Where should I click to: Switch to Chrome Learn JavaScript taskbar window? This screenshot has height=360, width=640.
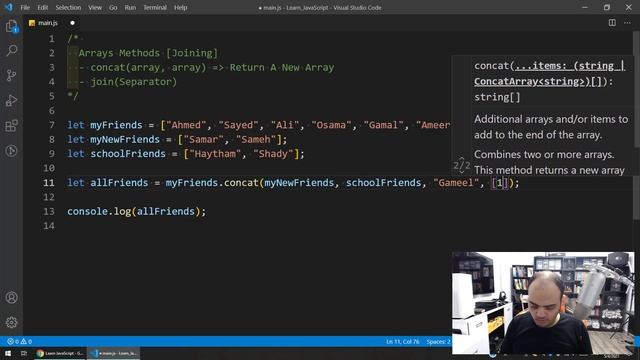point(60,353)
